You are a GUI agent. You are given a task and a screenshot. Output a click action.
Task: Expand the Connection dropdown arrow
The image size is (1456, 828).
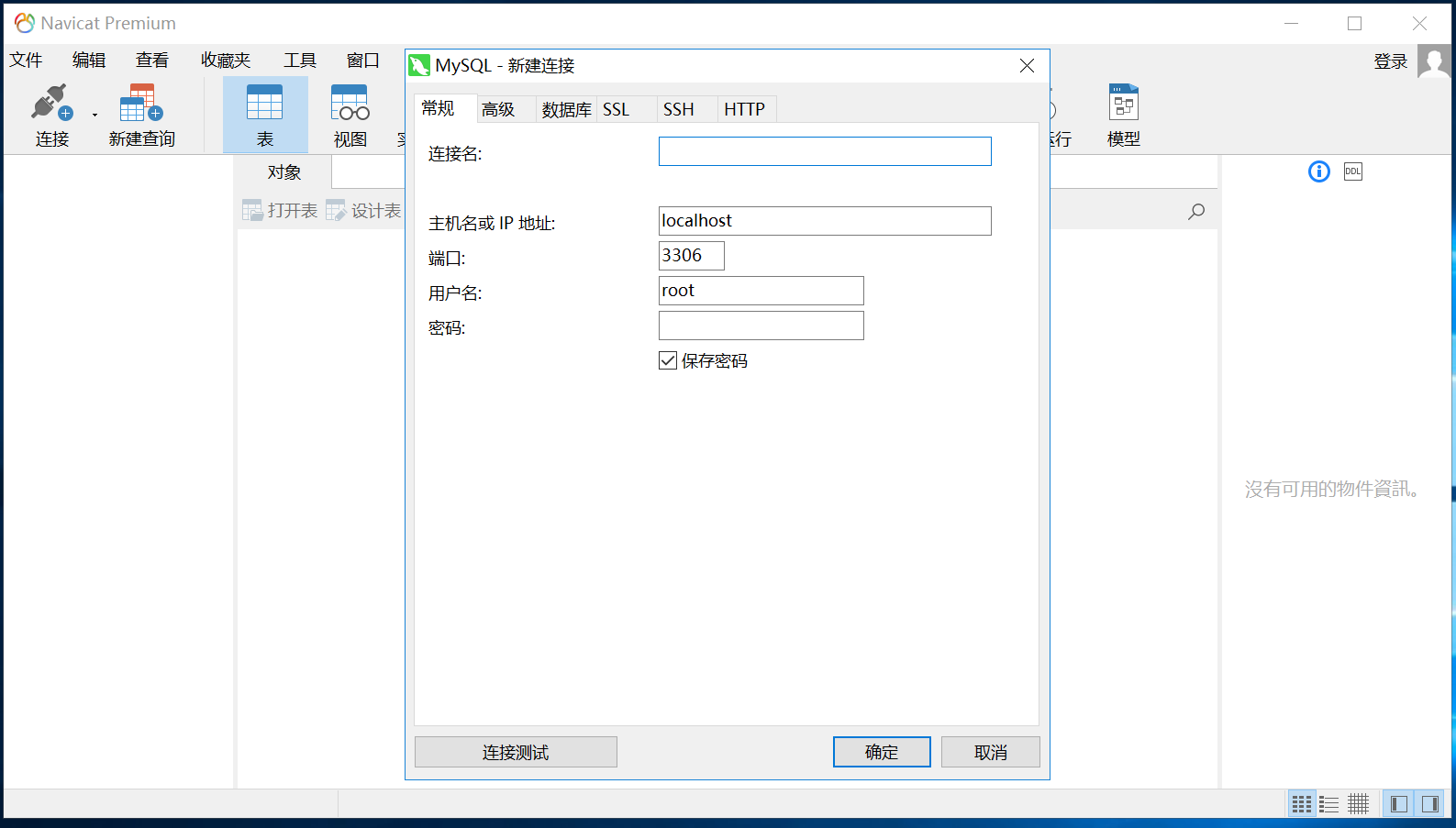94,116
